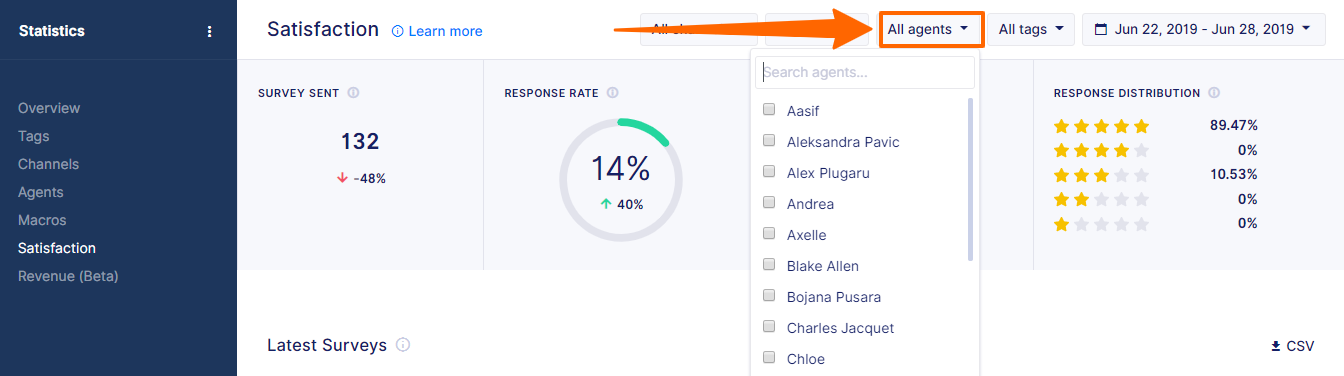
Task: Click the five-star rating row
Action: pos(1155,126)
